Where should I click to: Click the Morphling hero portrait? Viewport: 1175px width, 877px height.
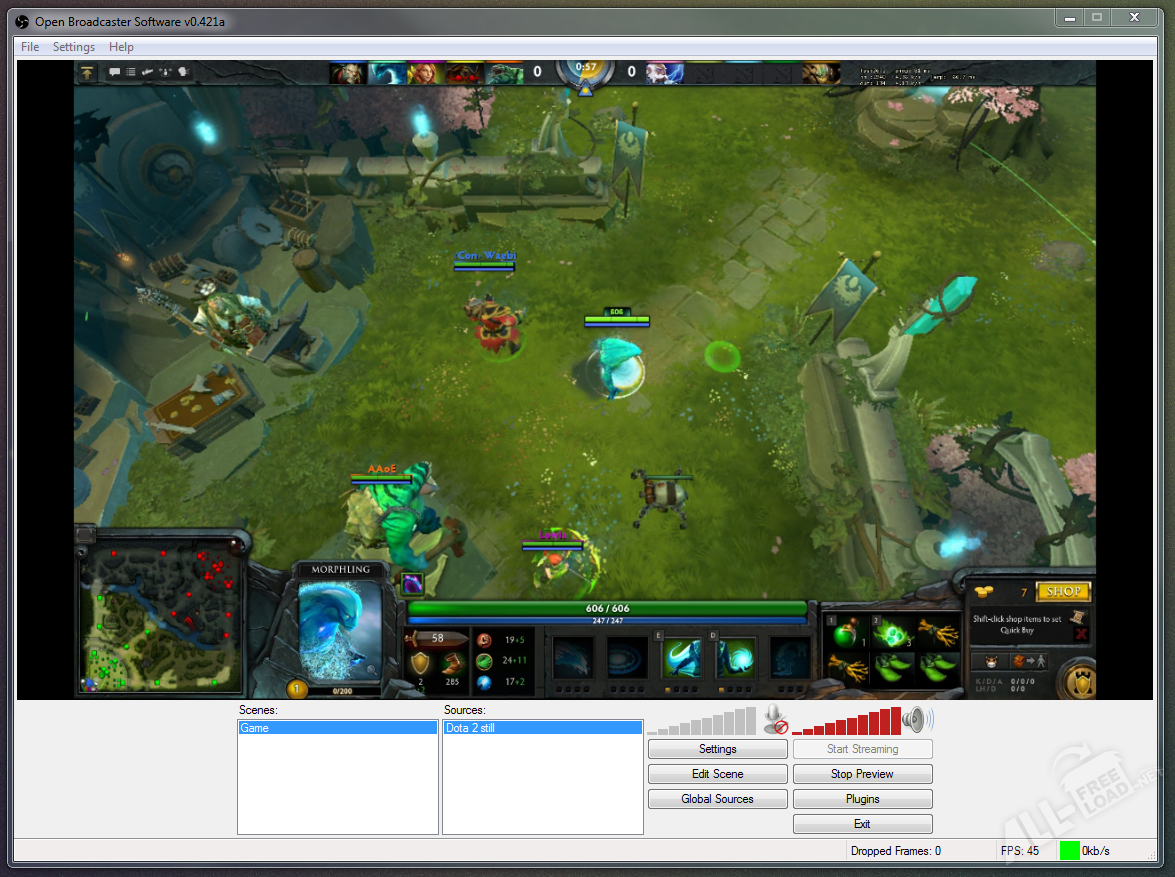point(341,627)
